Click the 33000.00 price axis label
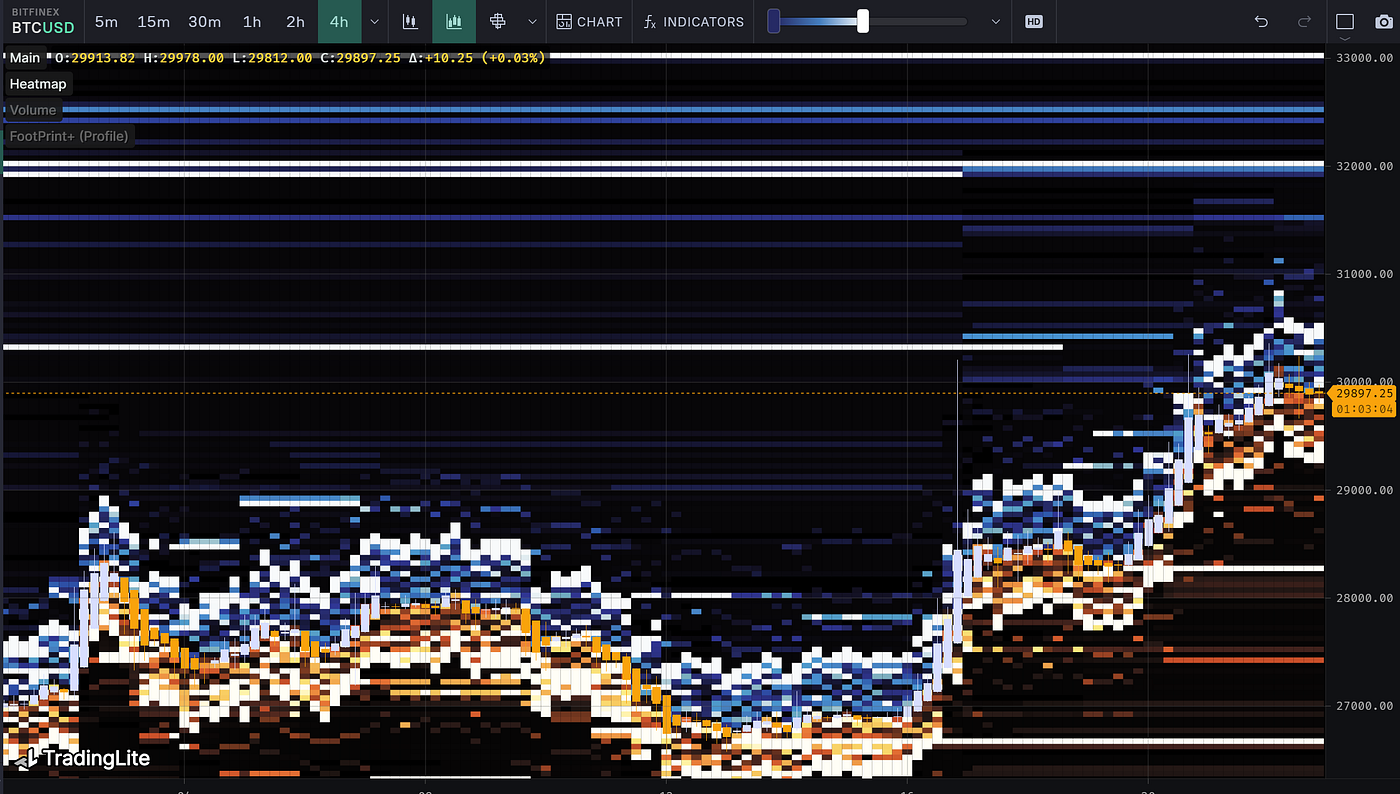 point(1365,58)
